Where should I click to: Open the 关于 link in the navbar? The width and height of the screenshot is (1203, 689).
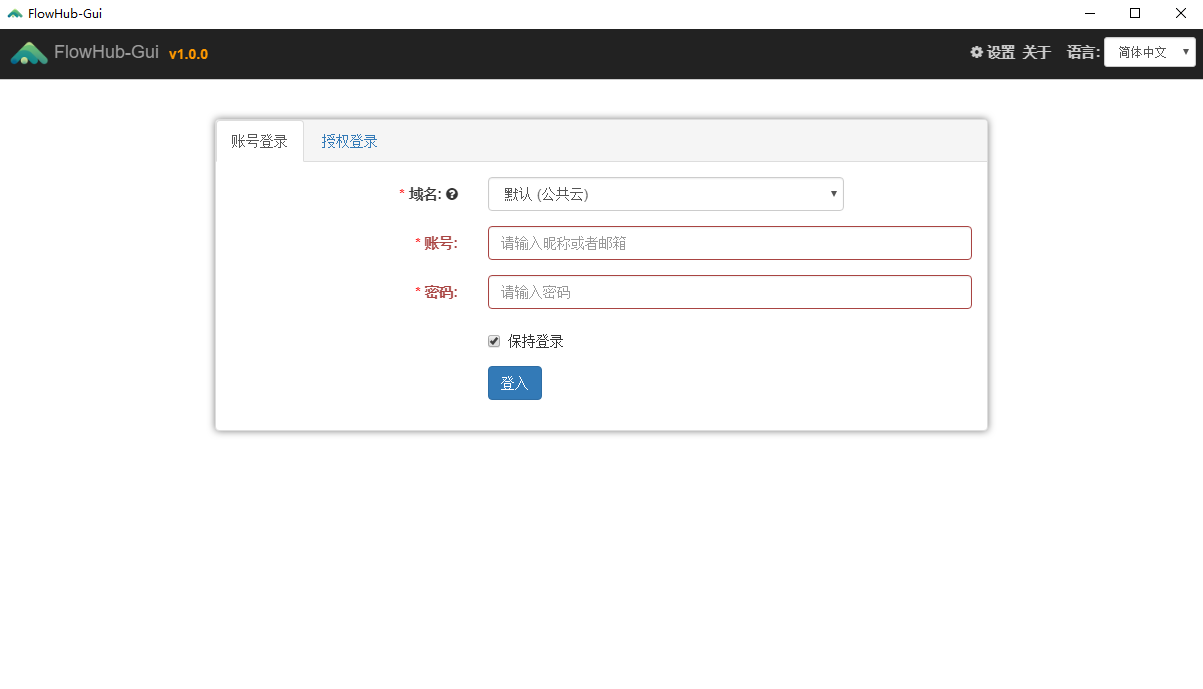(1036, 52)
